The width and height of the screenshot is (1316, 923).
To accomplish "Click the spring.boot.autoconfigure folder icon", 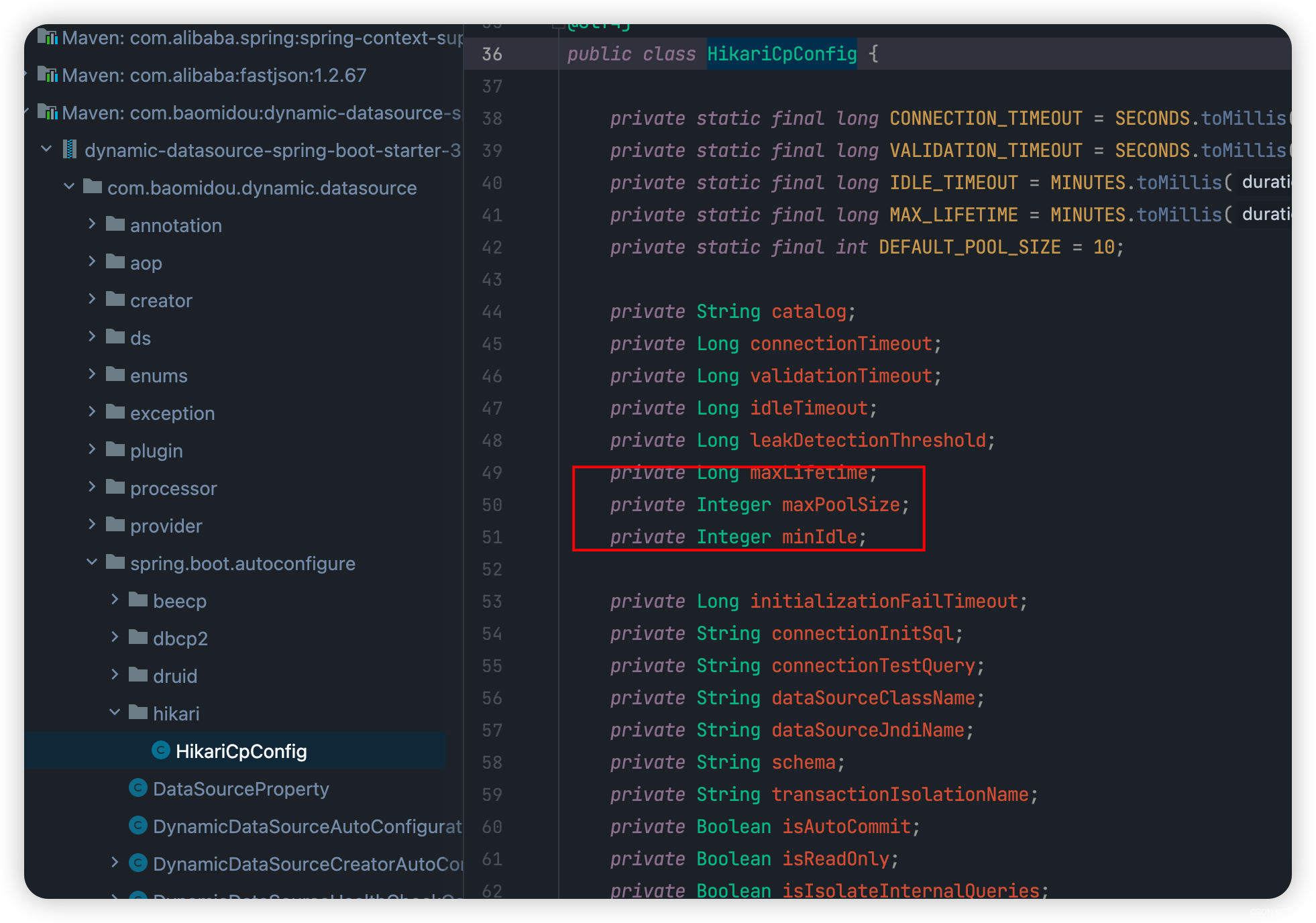I will pyautogui.click(x=115, y=562).
